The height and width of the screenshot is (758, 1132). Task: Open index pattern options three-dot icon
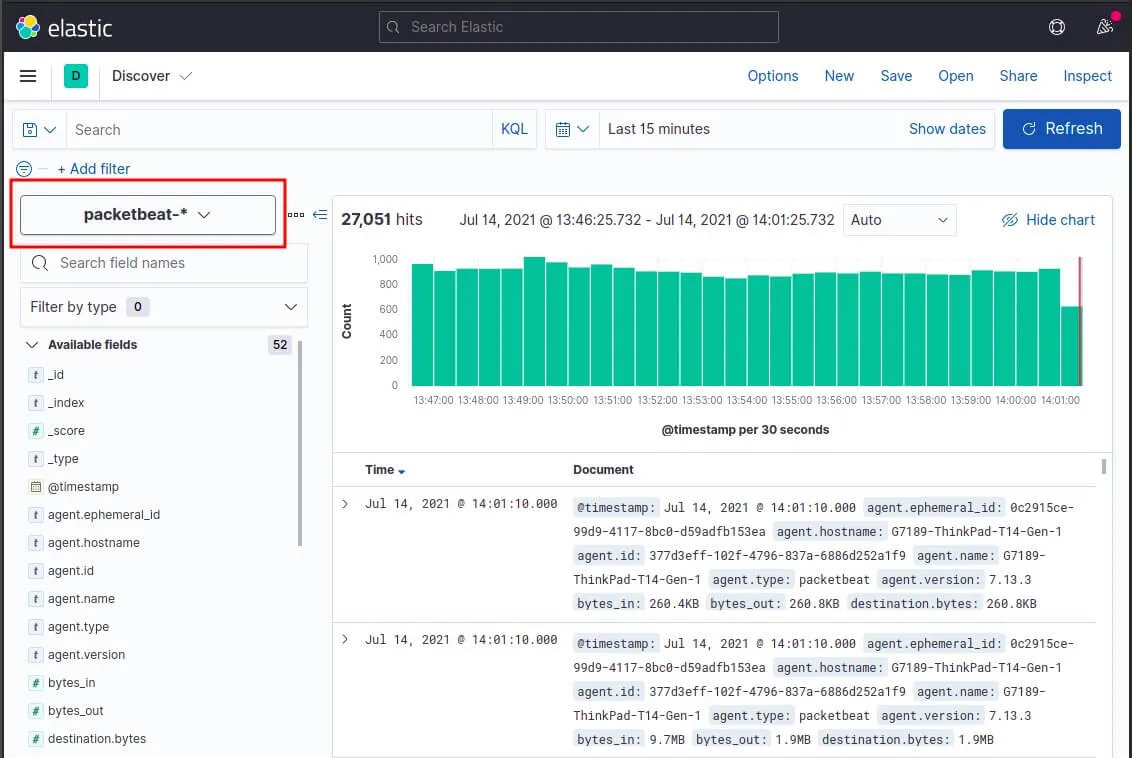(x=296, y=214)
